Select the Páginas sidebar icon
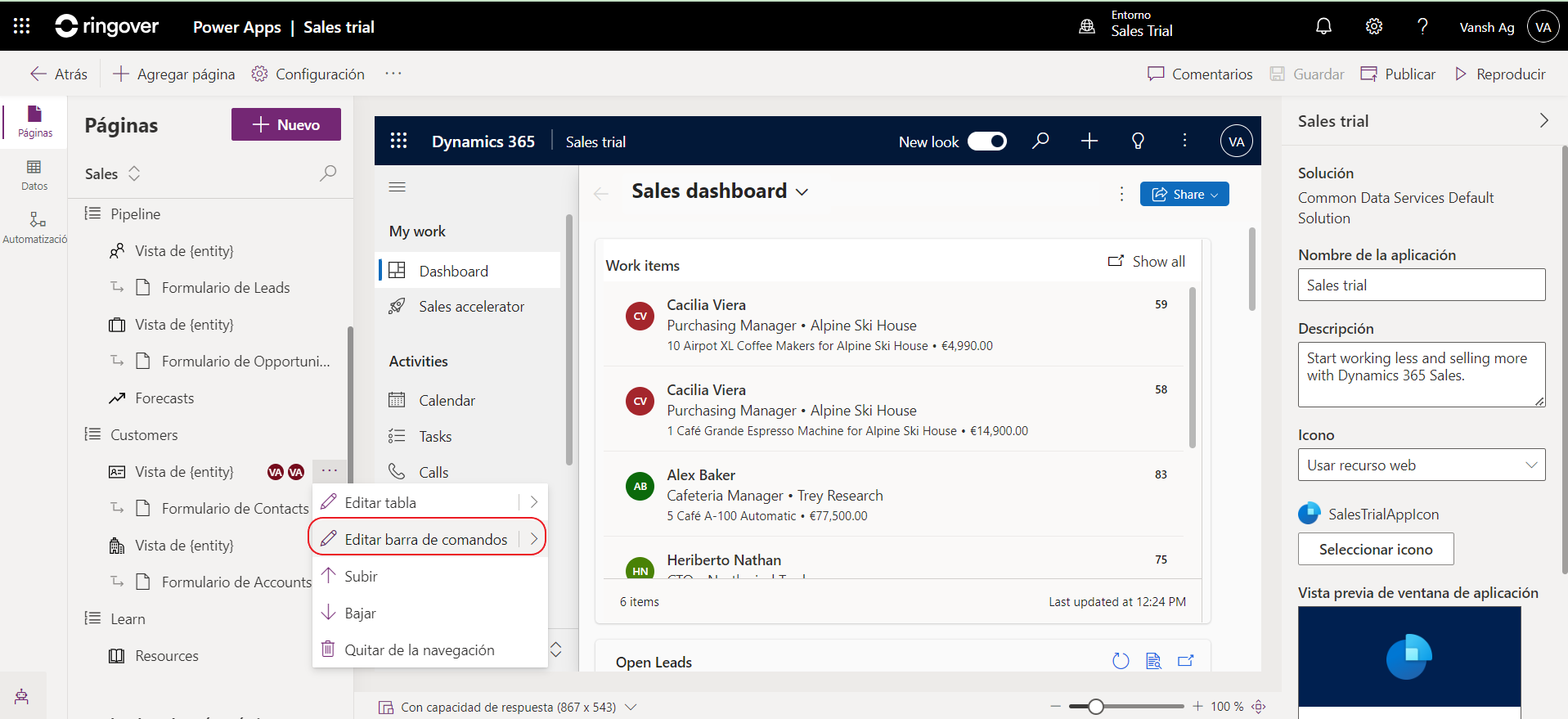 34,121
